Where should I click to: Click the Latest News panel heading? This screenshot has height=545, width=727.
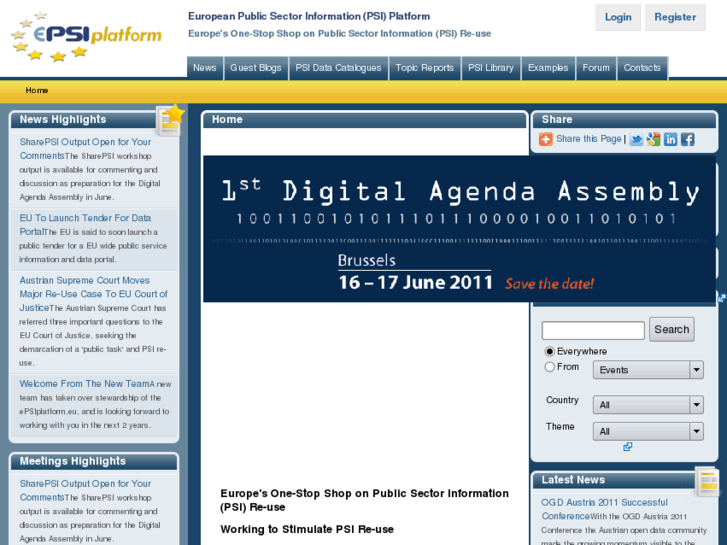(573, 480)
